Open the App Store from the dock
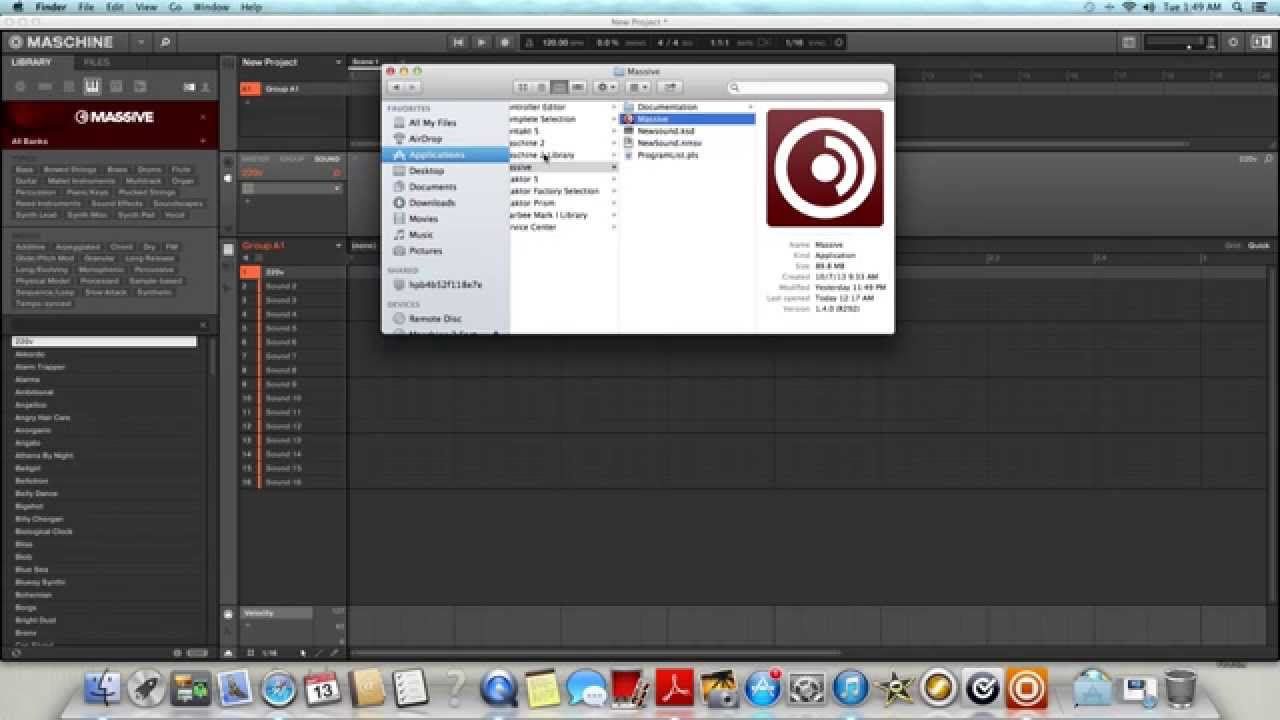This screenshot has width=1280, height=720. click(x=763, y=688)
